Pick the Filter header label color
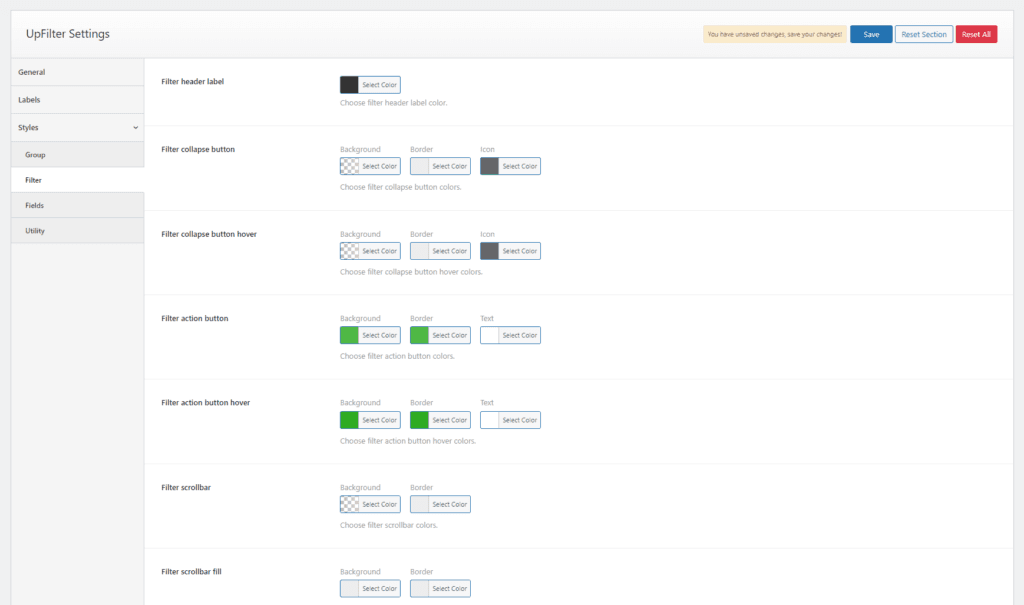 coord(370,85)
